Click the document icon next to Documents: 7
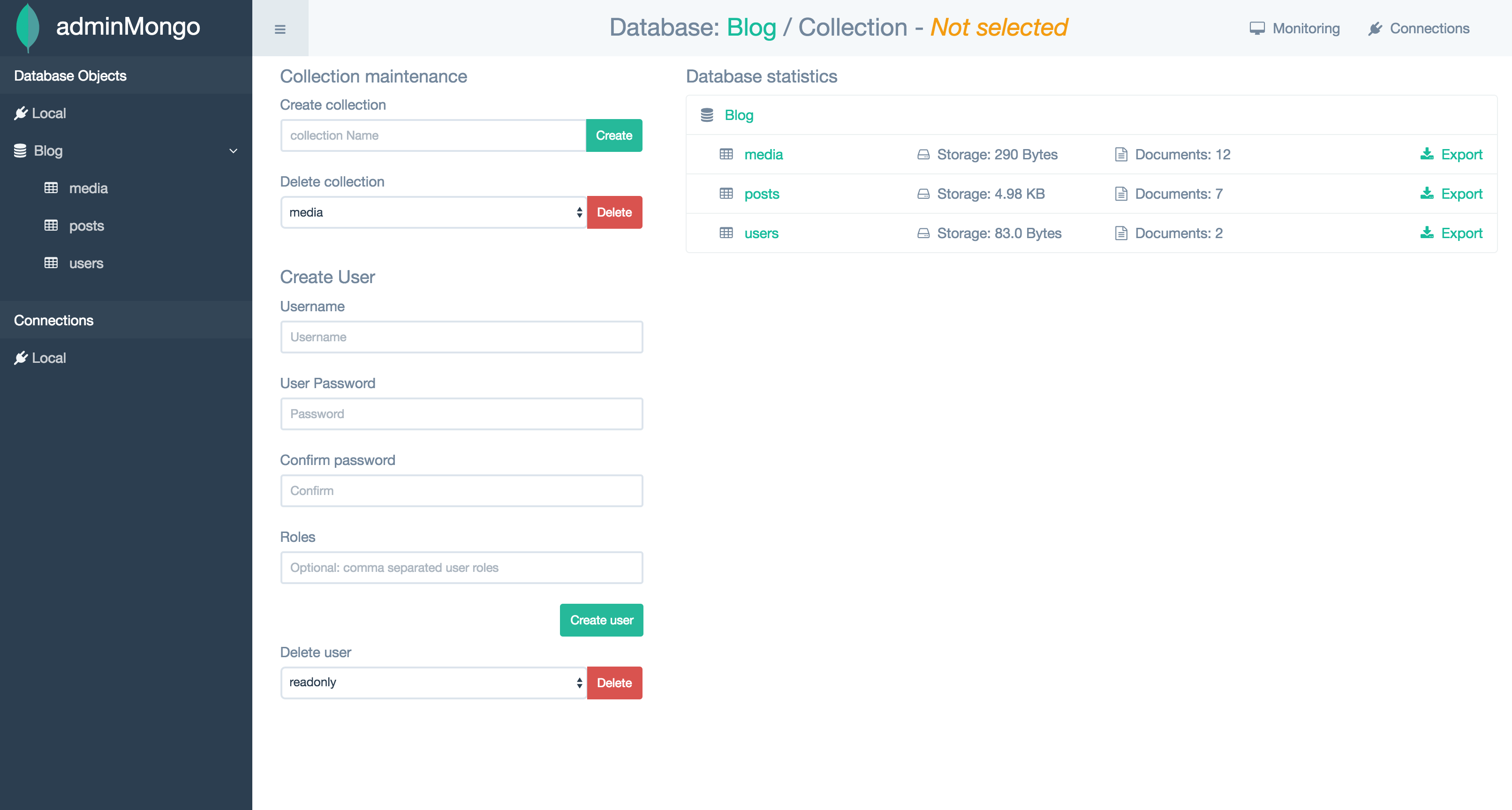Screen dimensions: 1512x810 1122,194
